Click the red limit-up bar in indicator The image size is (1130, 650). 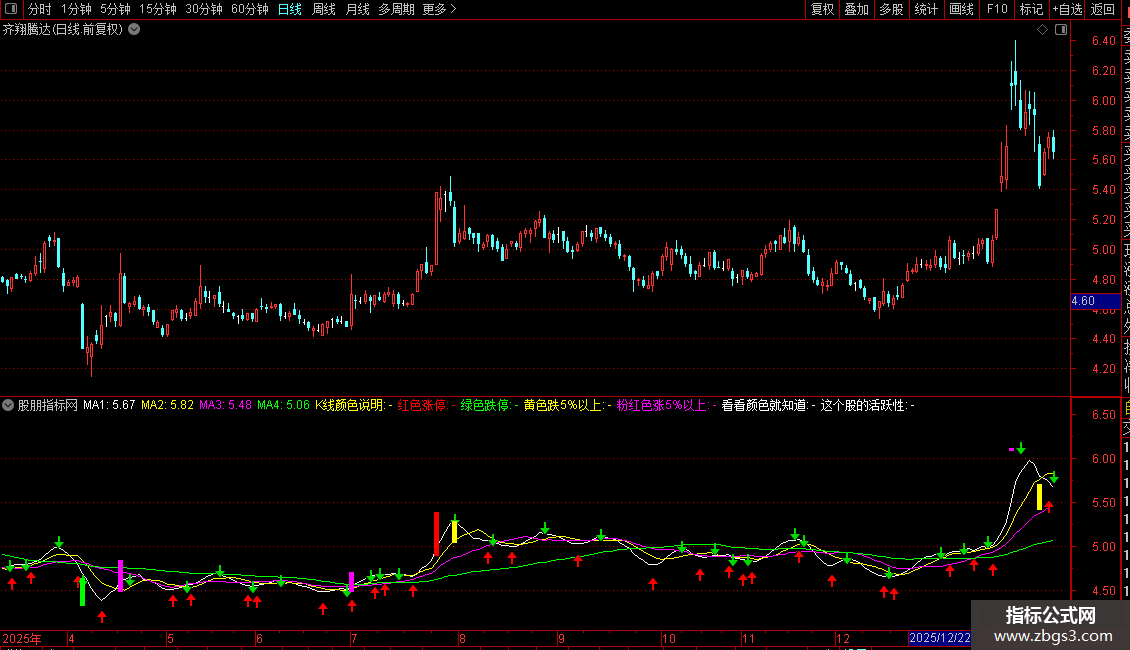[x=437, y=533]
